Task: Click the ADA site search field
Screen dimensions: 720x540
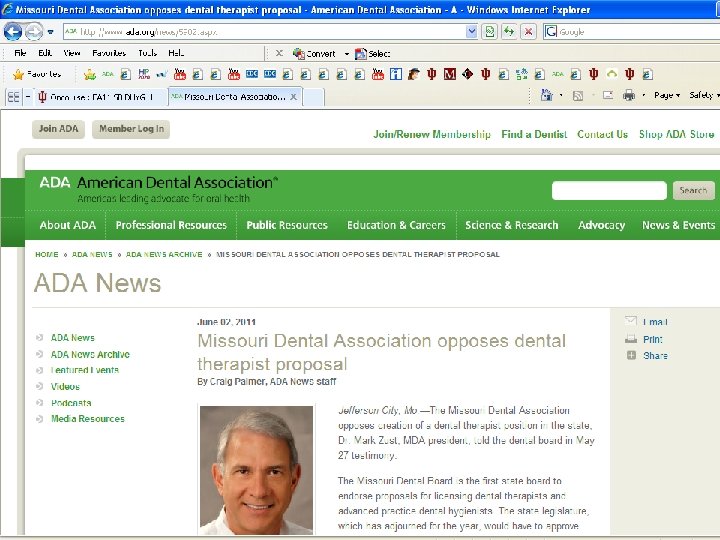Action: (609, 190)
